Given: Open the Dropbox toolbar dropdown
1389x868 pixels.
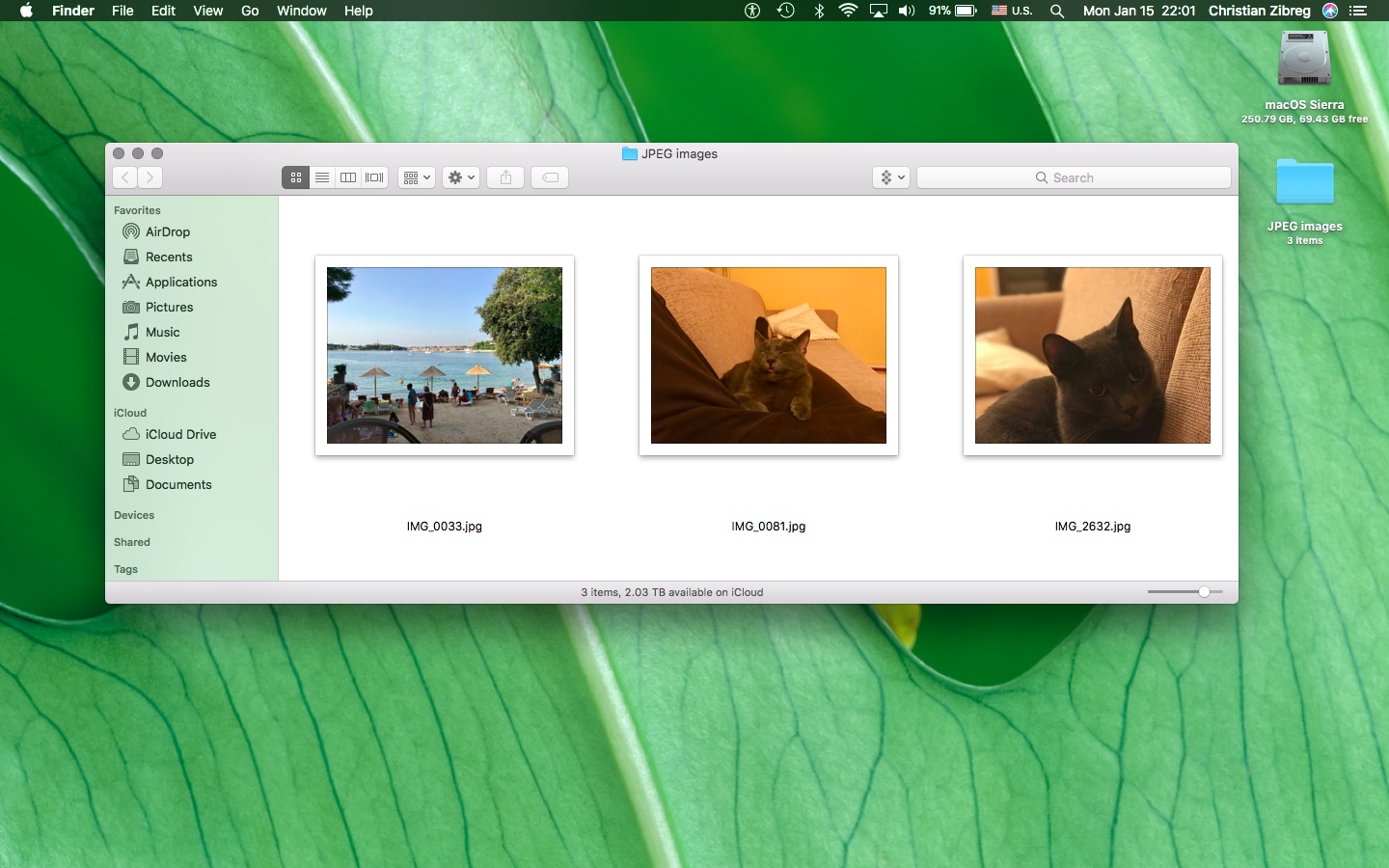Looking at the screenshot, I should click(x=891, y=177).
